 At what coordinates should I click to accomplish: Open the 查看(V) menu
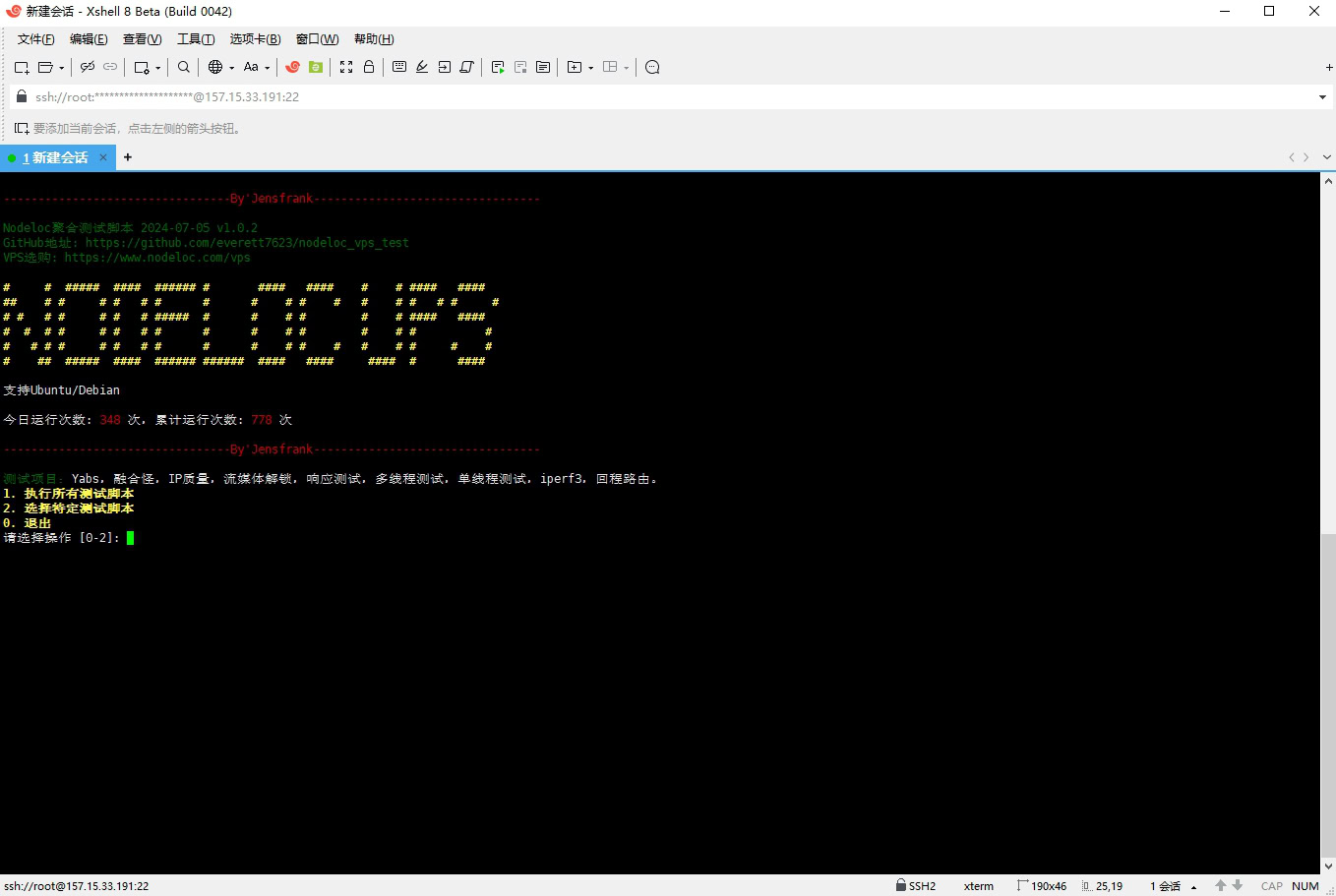142,39
